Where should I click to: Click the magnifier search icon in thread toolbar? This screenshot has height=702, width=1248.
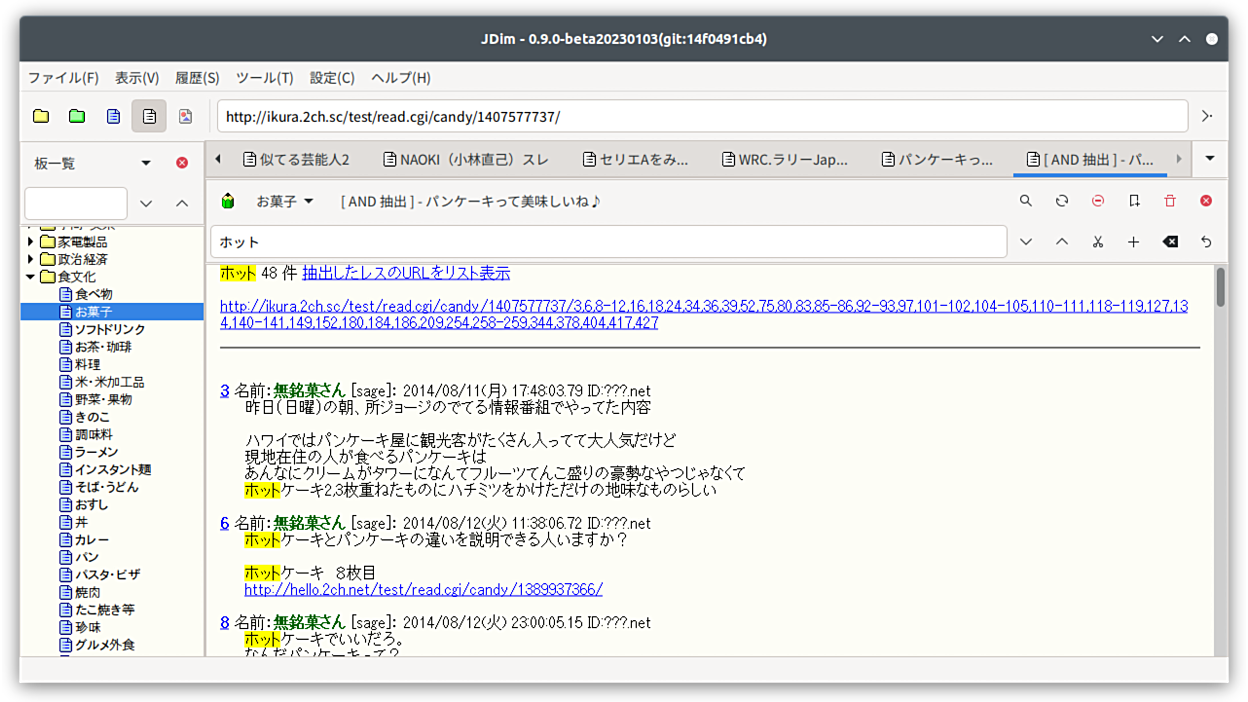coord(1026,201)
